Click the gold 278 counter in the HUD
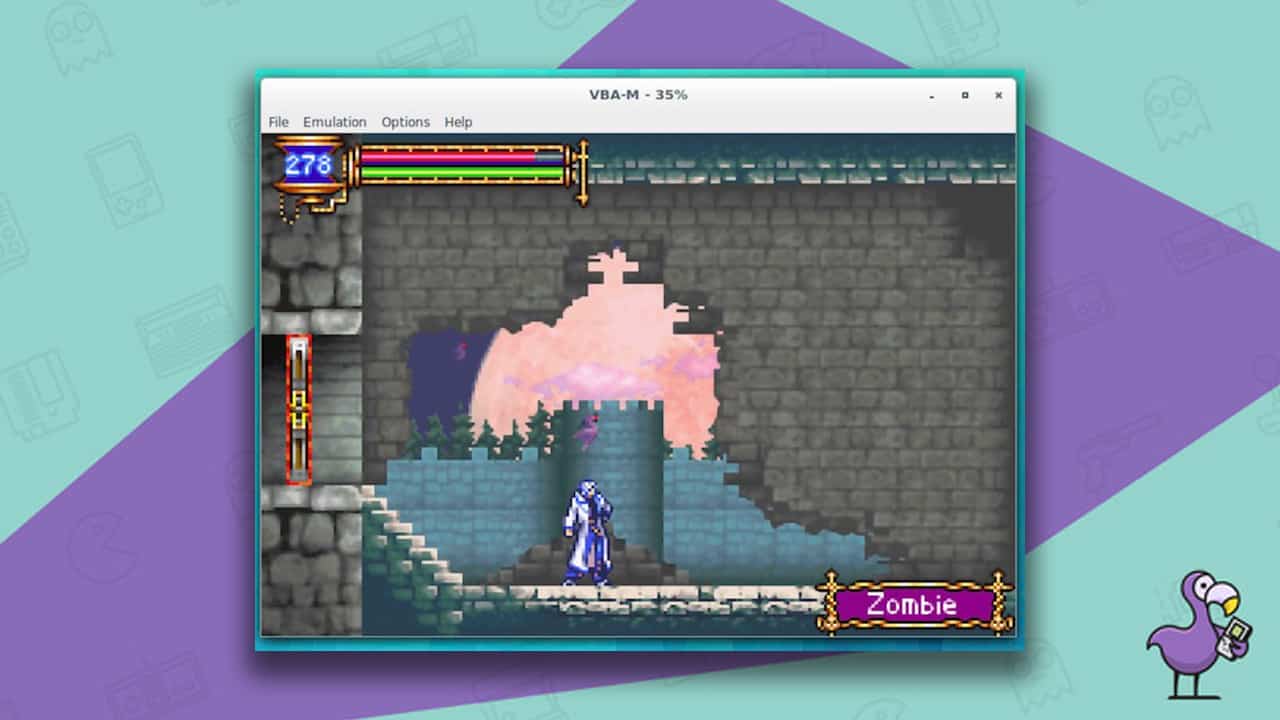The image size is (1280, 720). (309, 165)
